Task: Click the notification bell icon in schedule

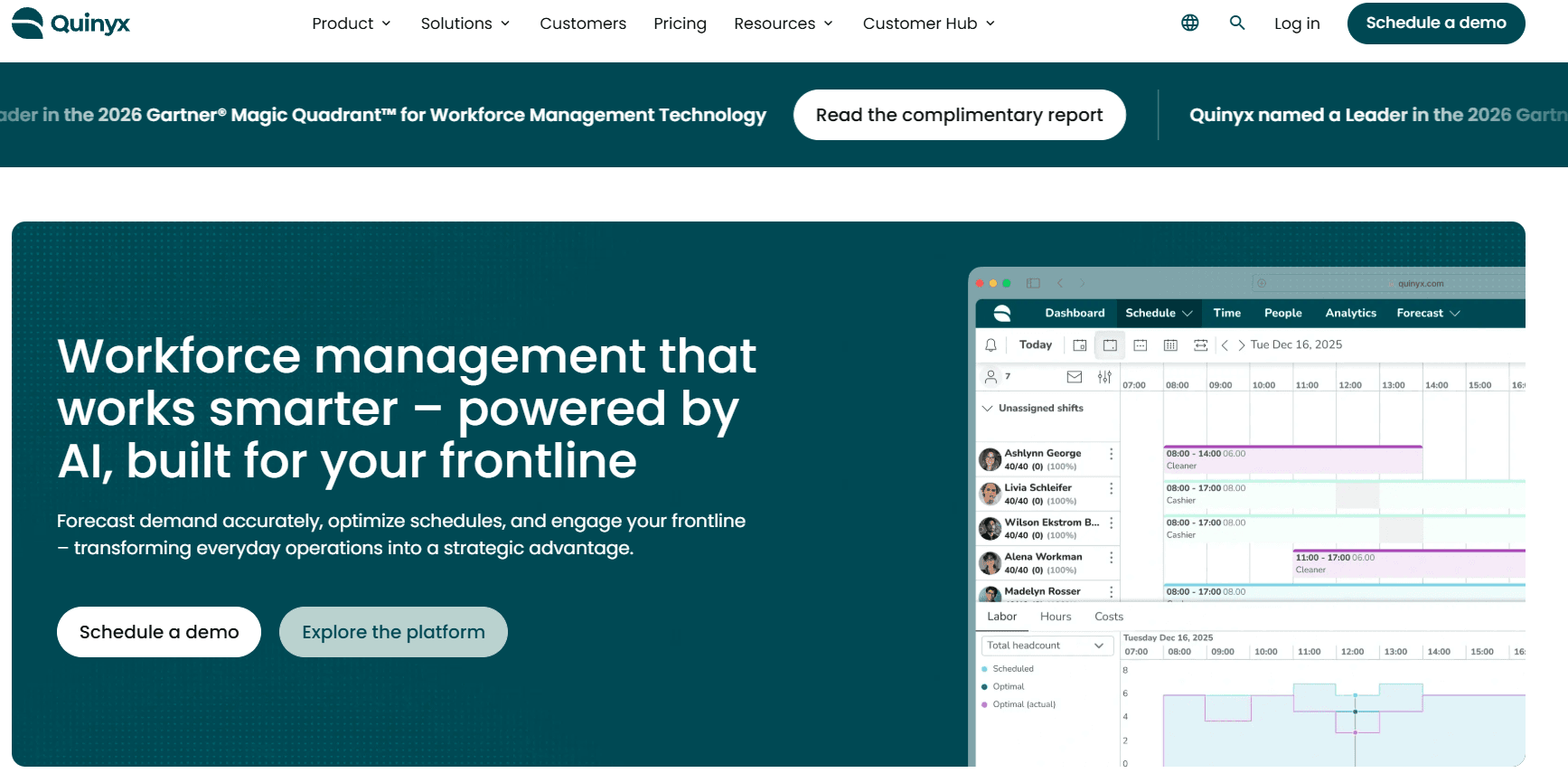Action: coord(991,345)
